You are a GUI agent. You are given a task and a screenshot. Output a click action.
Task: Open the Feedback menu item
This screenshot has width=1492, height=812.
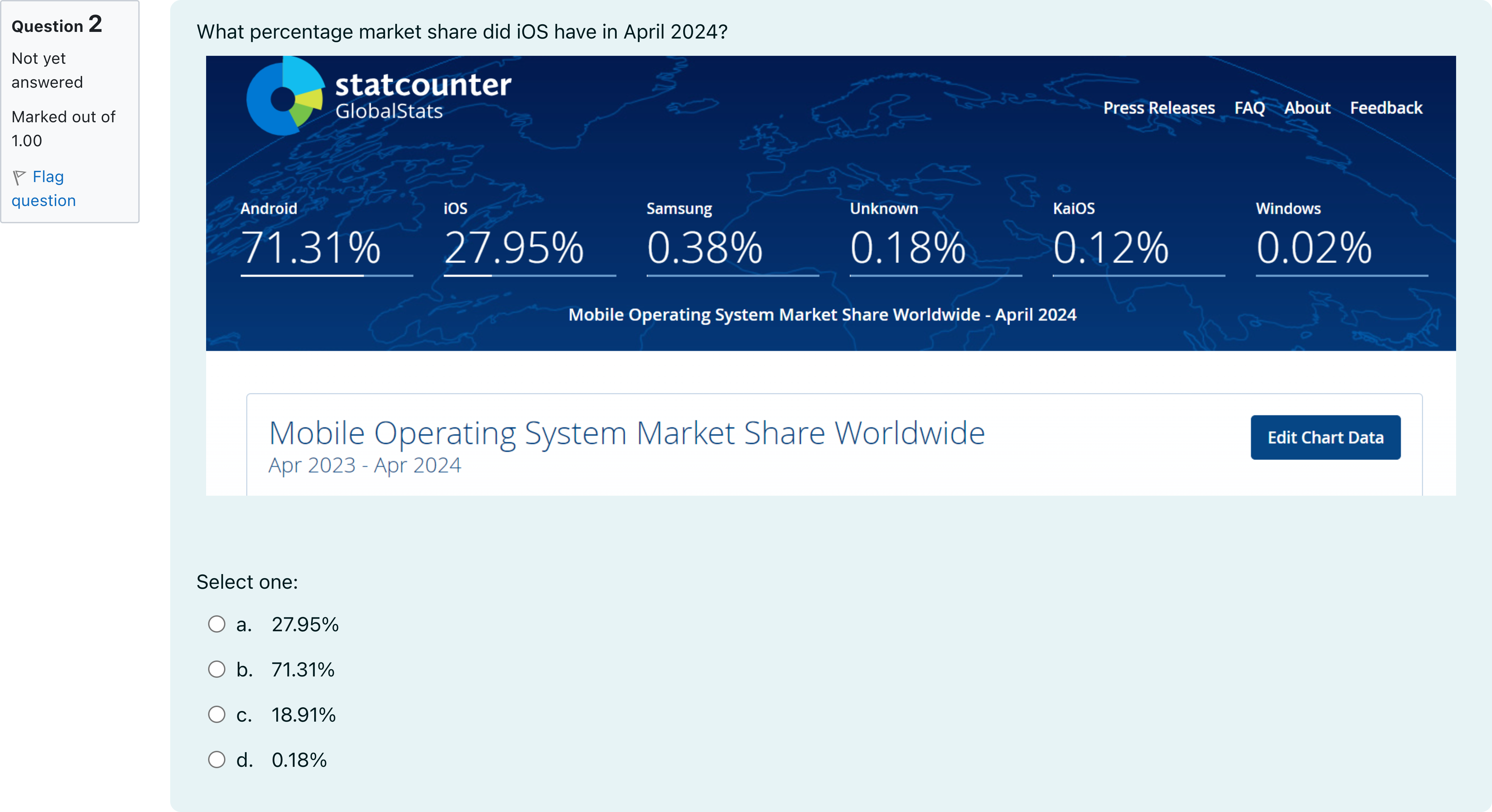1386,108
